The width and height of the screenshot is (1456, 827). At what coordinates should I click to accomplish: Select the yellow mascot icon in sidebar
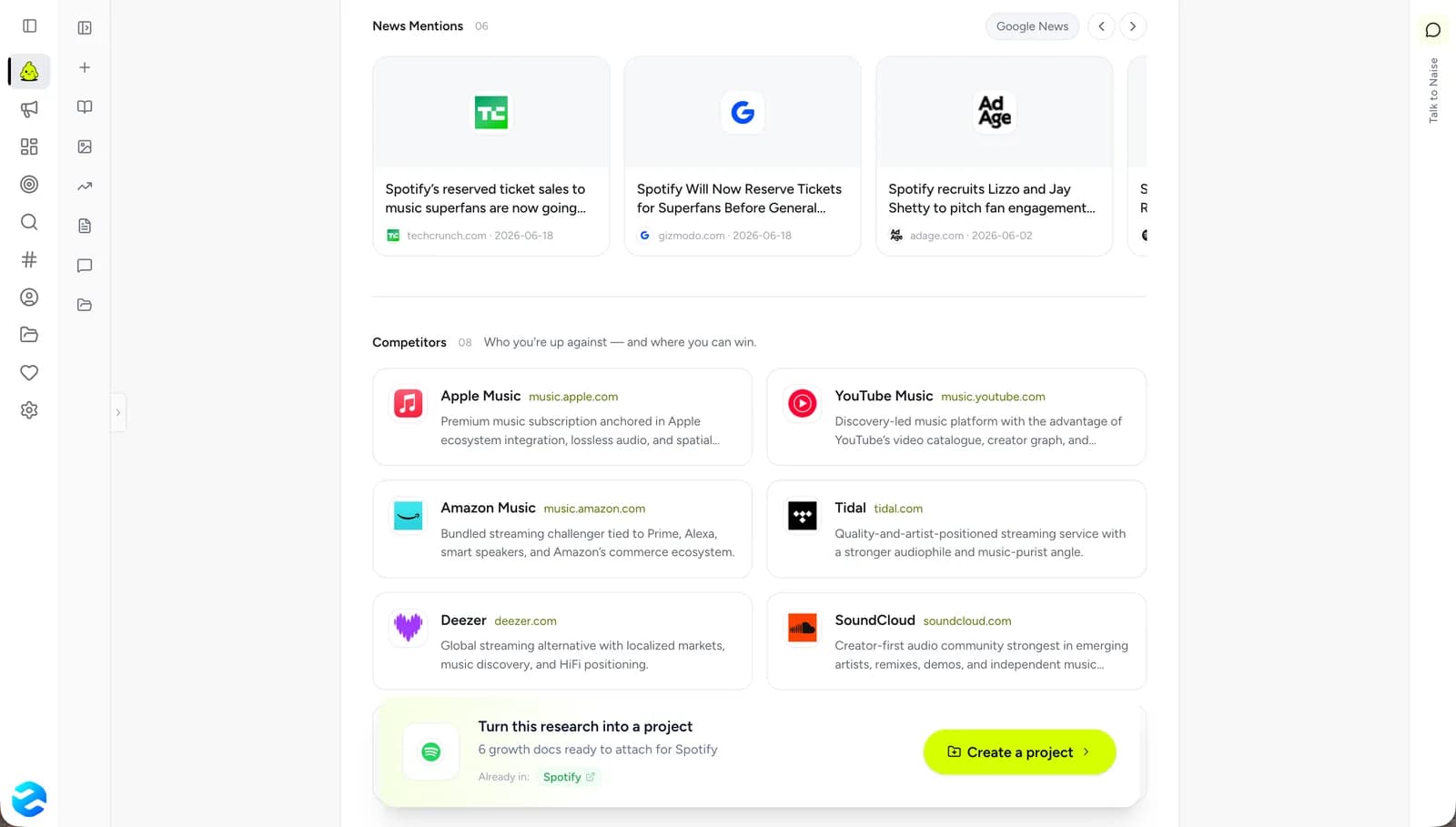tap(29, 71)
